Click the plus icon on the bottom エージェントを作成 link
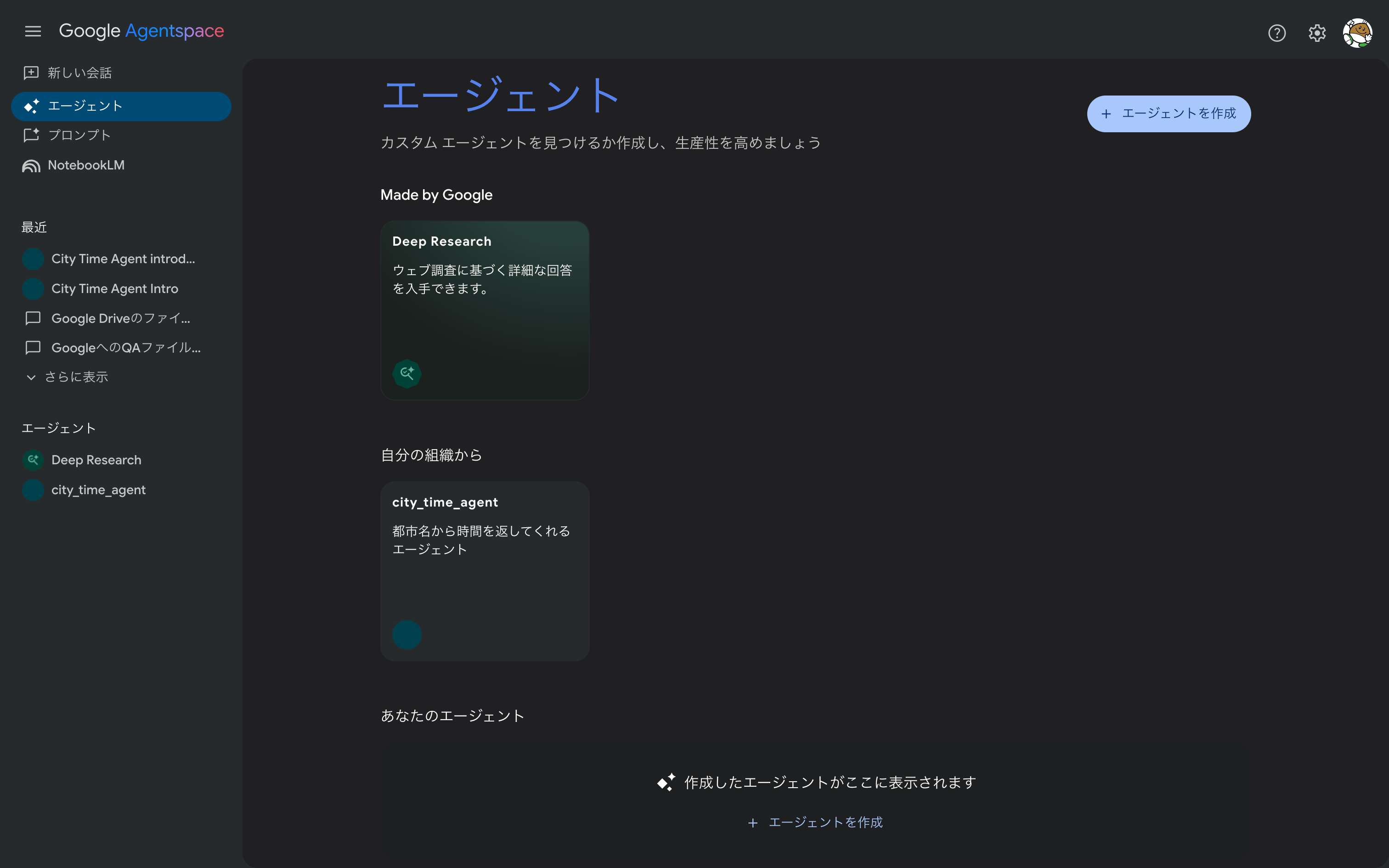 (x=752, y=823)
